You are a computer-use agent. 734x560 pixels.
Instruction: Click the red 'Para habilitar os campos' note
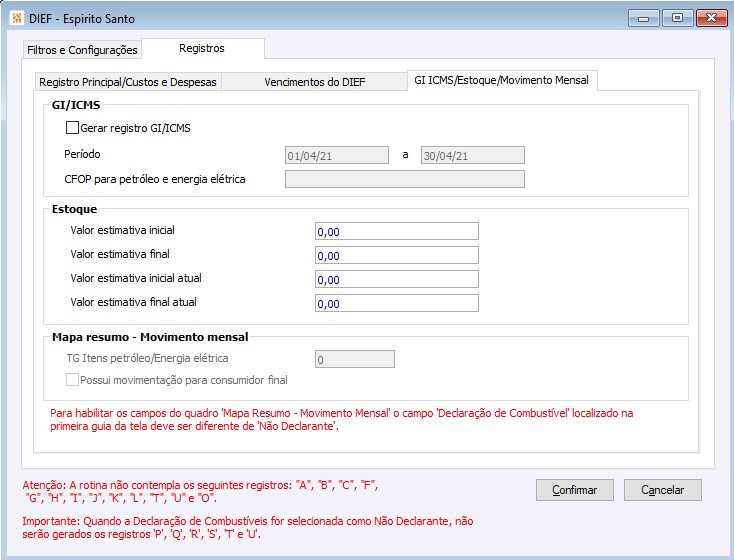pos(341,420)
